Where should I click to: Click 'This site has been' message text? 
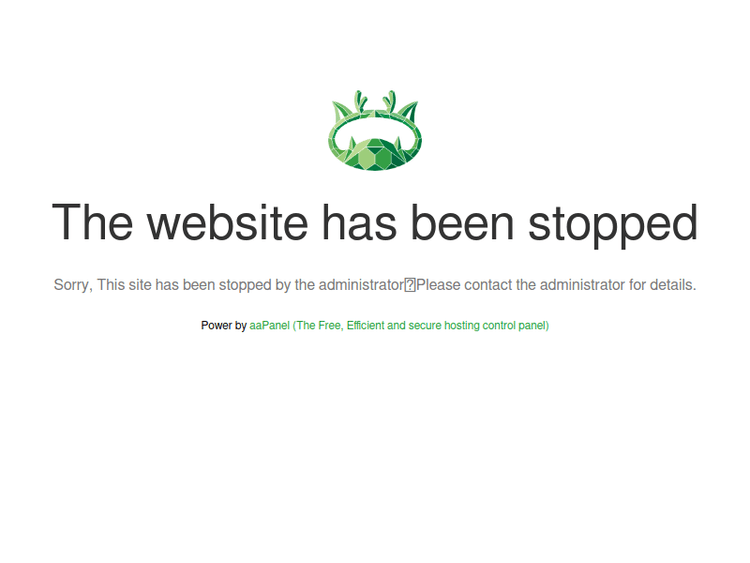(x=156, y=285)
